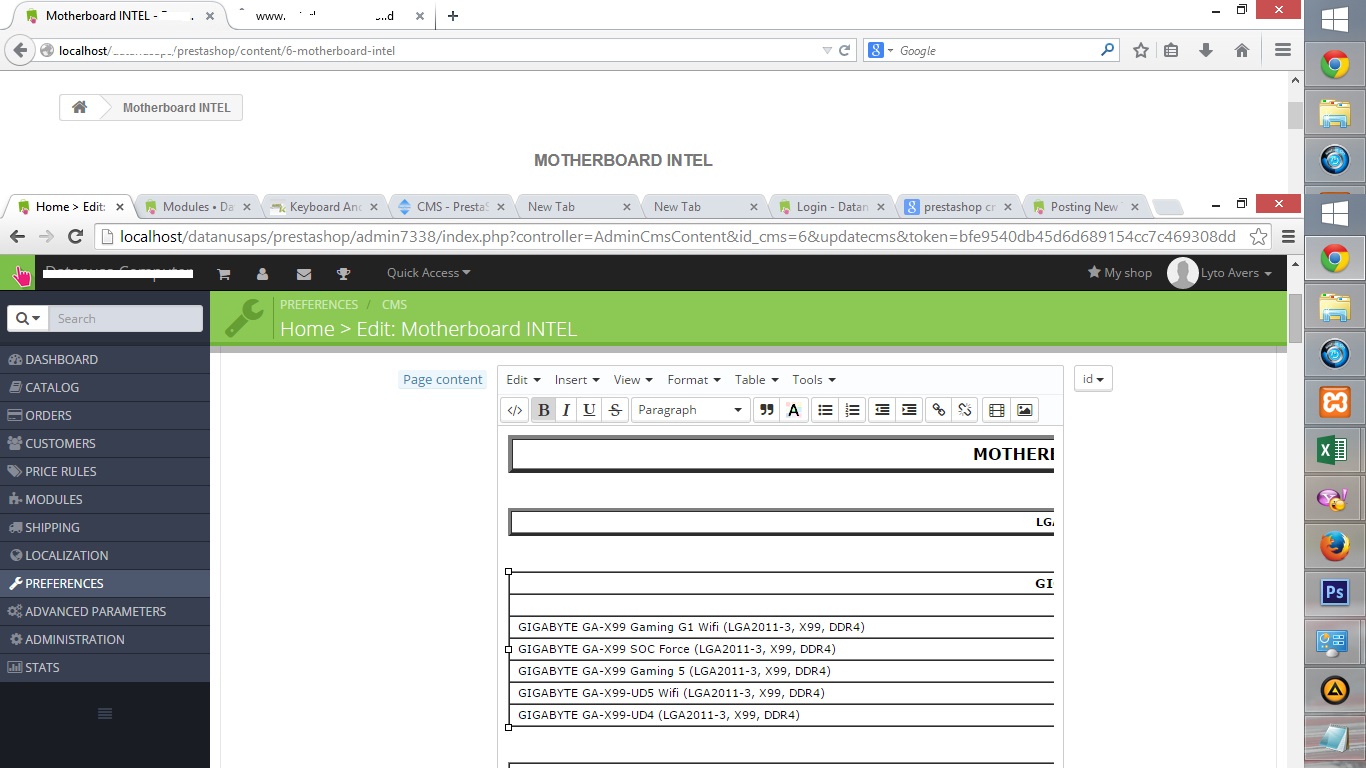Image resolution: width=1366 pixels, height=768 pixels.
Task: Launch XAMPP from the taskbar
Action: pos(1334,402)
